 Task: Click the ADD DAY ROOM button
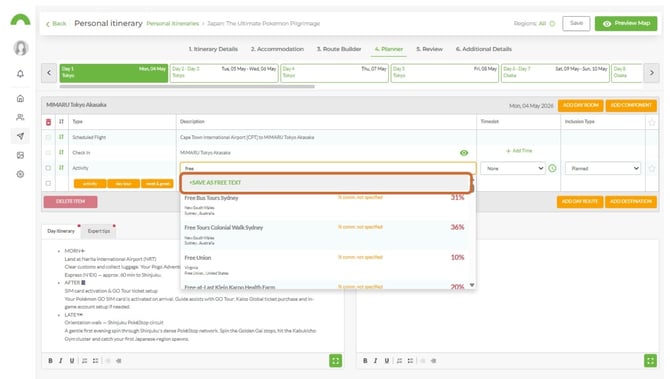(x=580, y=105)
